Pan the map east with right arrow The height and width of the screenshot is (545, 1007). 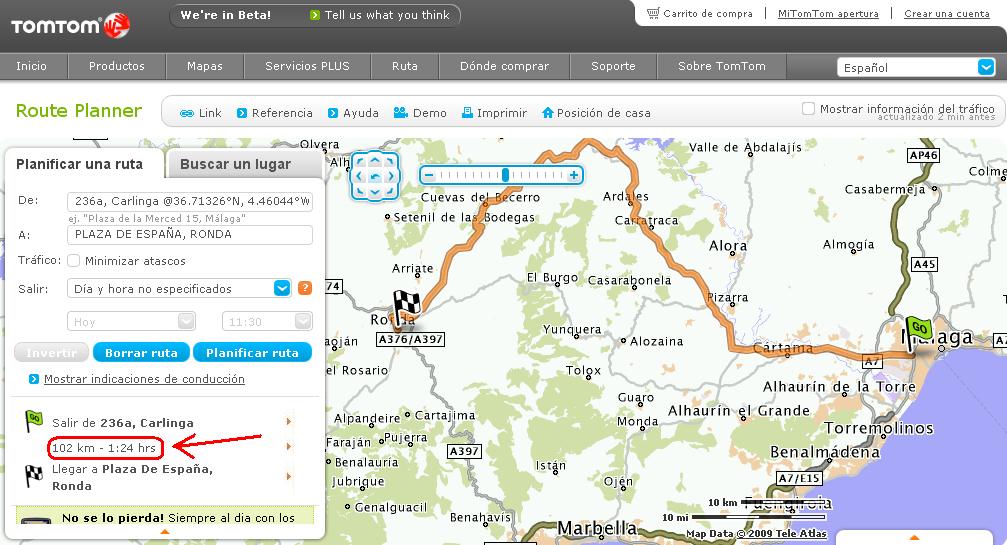391,176
